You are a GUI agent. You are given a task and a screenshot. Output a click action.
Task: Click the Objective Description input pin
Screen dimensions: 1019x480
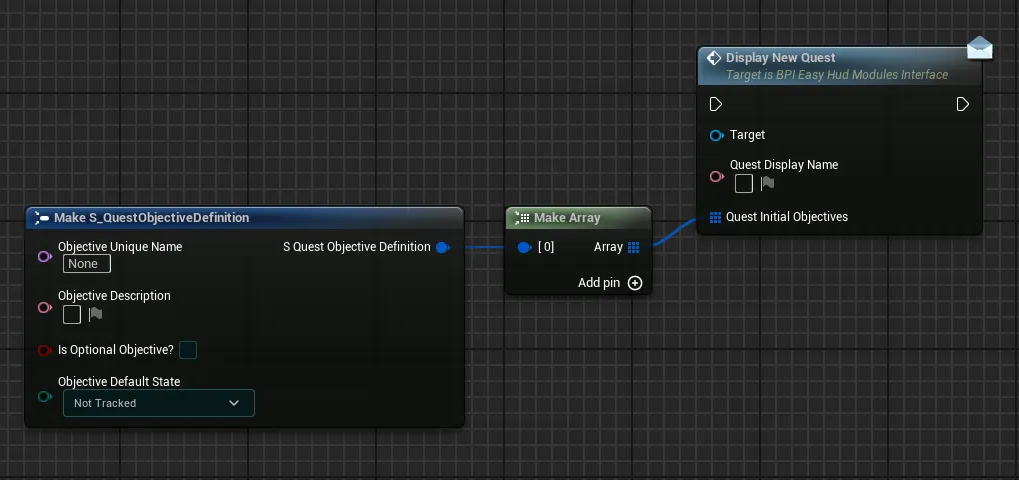44,307
